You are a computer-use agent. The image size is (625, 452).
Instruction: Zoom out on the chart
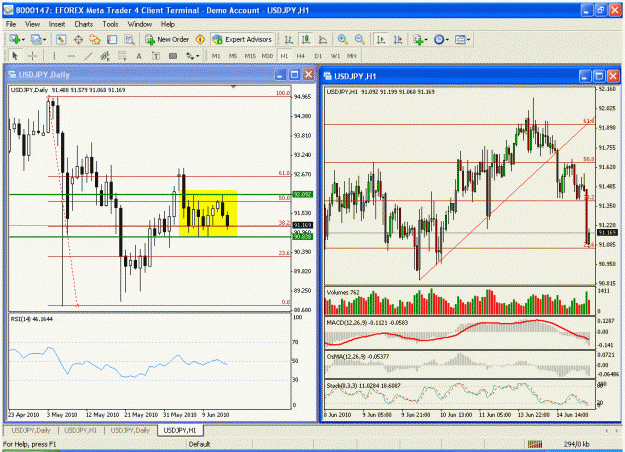pos(360,39)
